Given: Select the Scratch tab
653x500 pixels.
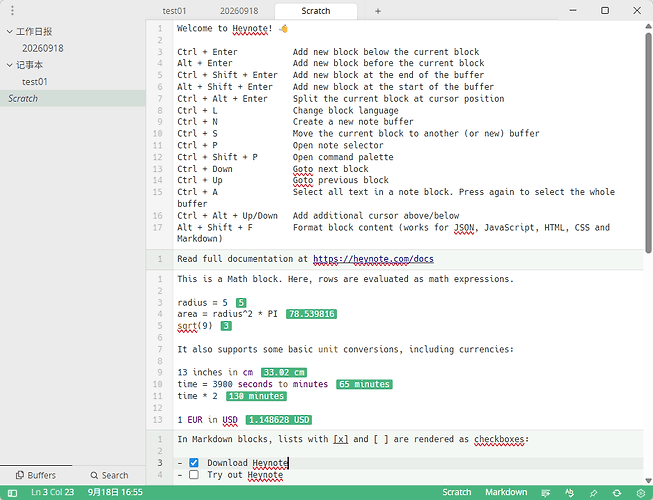Looking at the screenshot, I should point(316,11).
